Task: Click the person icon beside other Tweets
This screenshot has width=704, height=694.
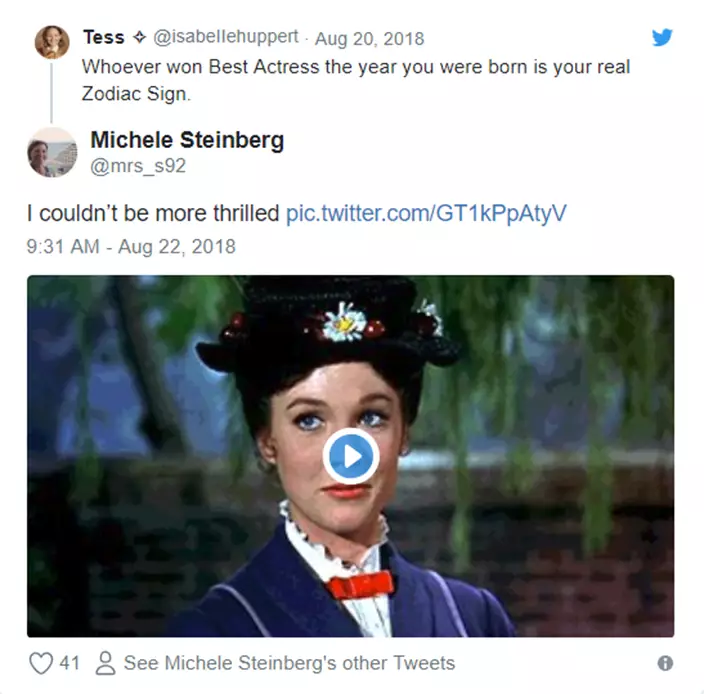Action: click(105, 663)
